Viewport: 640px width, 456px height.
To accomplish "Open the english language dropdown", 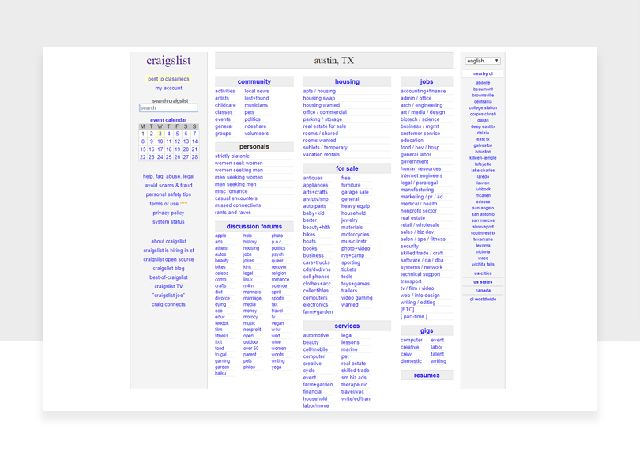I will click(483, 60).
